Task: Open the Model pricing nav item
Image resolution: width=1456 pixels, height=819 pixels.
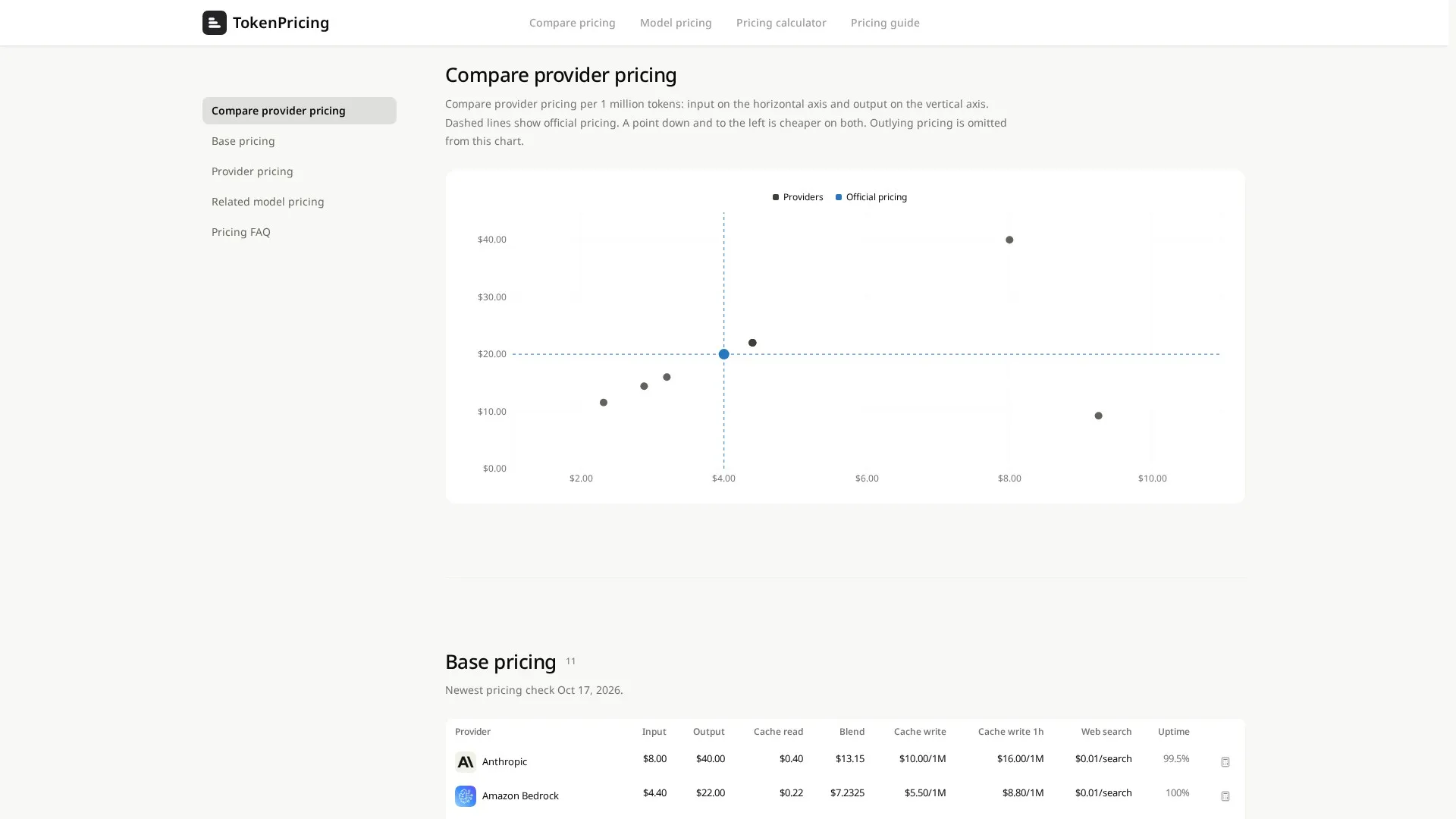Action: pos(676,23)
